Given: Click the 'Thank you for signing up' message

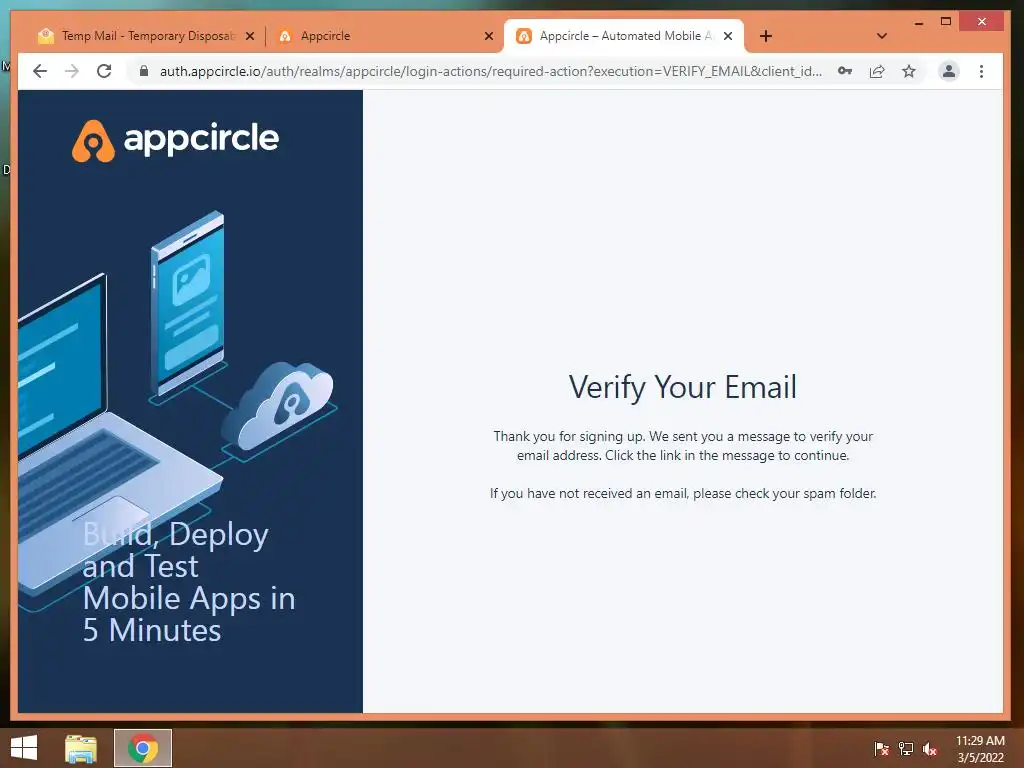Looking at the screenshot, I should [683, 445].
